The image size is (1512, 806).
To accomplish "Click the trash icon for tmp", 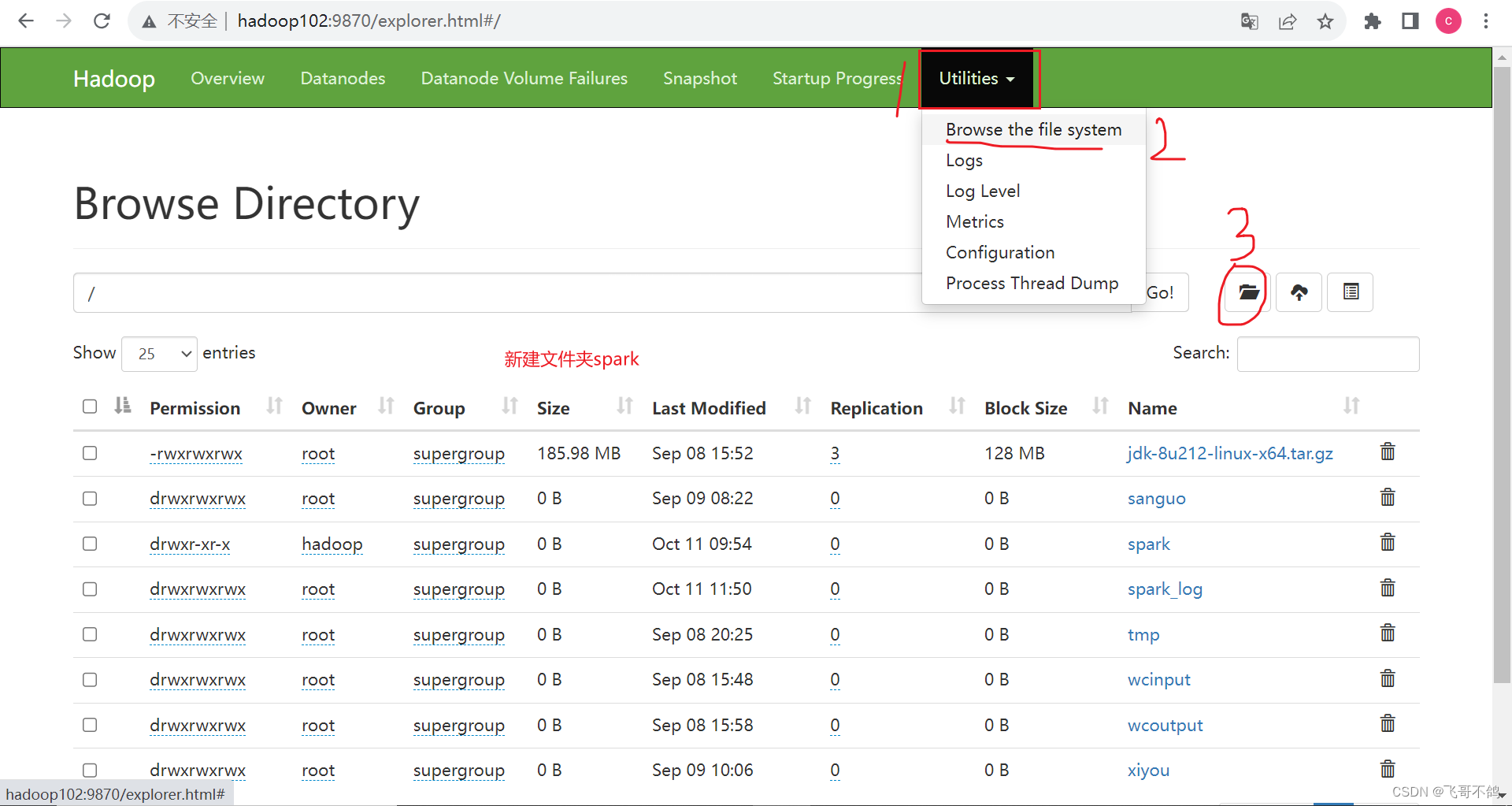I will (1388, 633).
